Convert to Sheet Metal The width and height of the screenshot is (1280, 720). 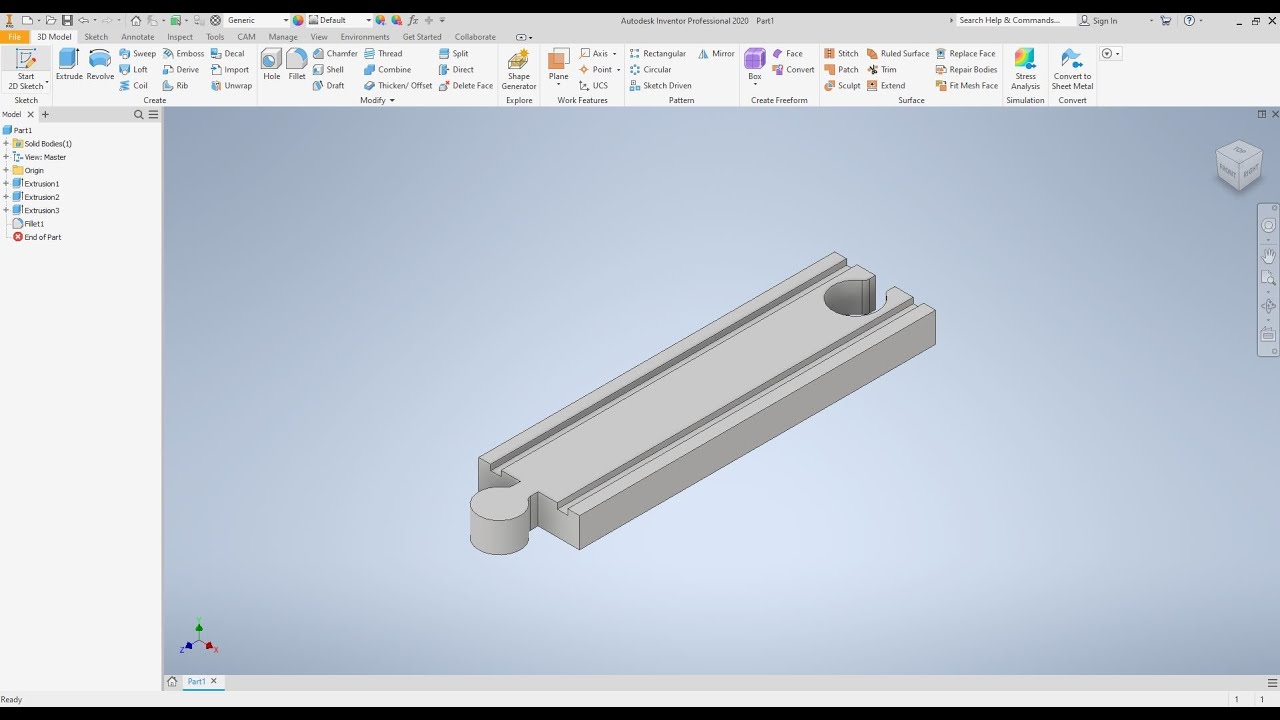point(1072,69)
